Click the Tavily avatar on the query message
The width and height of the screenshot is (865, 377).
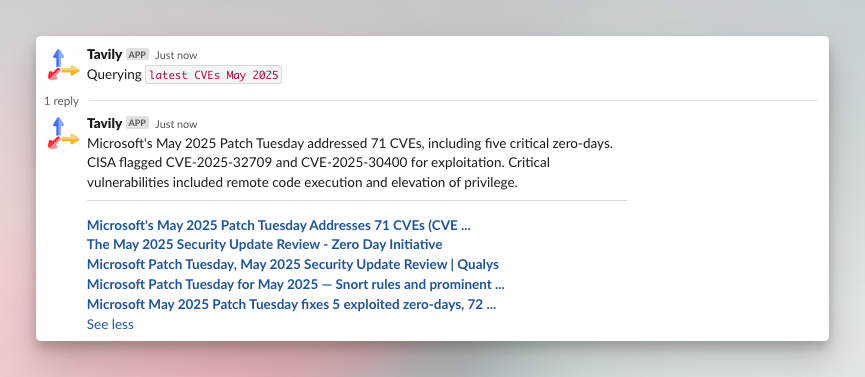pyautogui.click(x=63, y=65)
